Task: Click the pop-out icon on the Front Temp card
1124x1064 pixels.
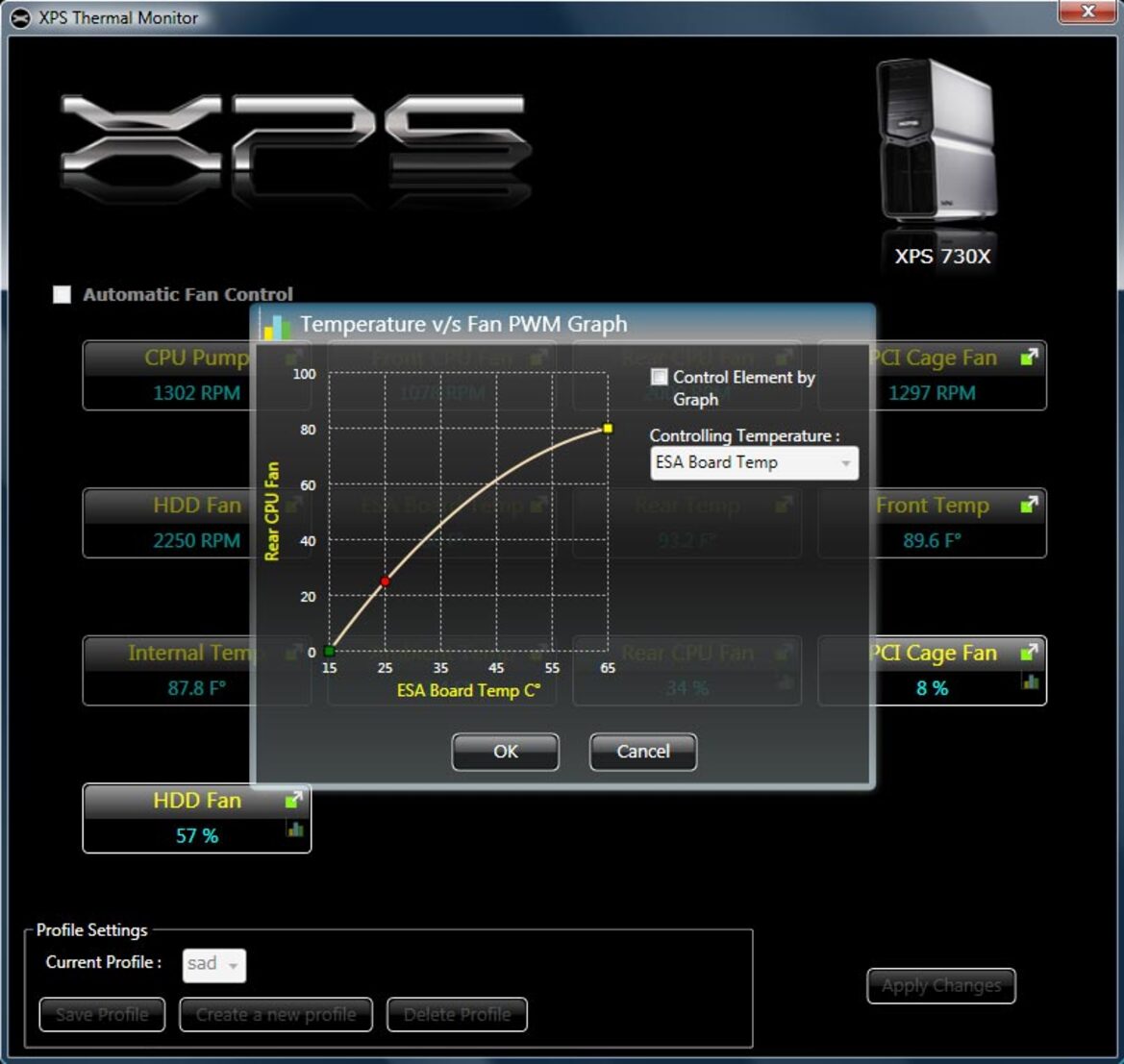Action: coord(1030,505)
